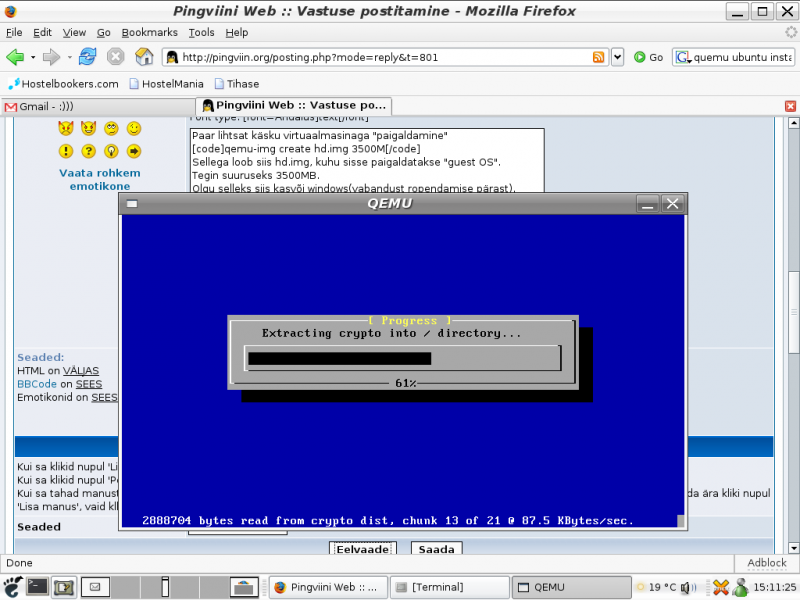
Task: Open the GNOME foot main menu
Action: click(13, 587)
